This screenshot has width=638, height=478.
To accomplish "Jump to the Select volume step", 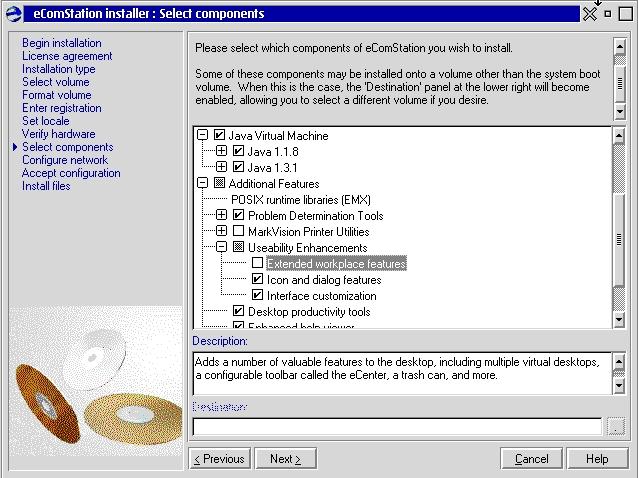I will coord(56,82).
